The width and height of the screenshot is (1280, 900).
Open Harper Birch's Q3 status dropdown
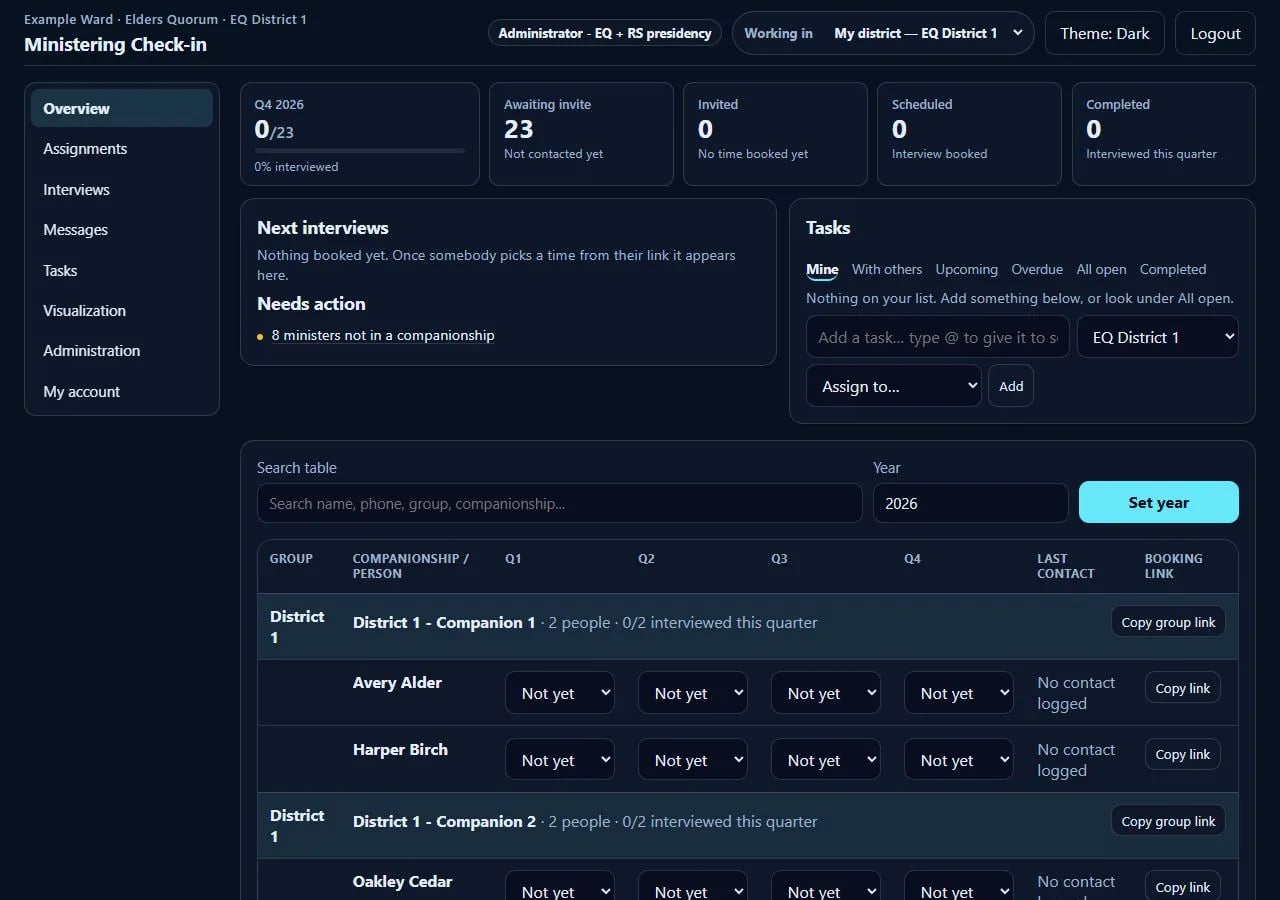coord(825,760)
